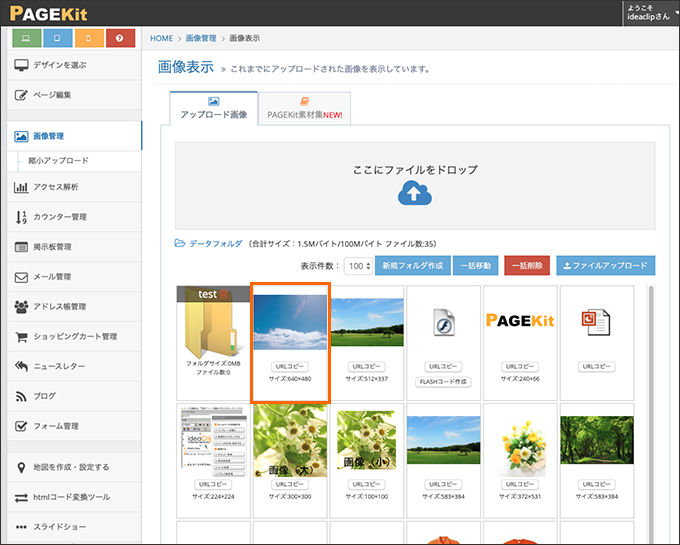Open the red help question-mark icon
The height and width of the screenshot is (545, 680).
pyautogui.click(x=120, y=38)
